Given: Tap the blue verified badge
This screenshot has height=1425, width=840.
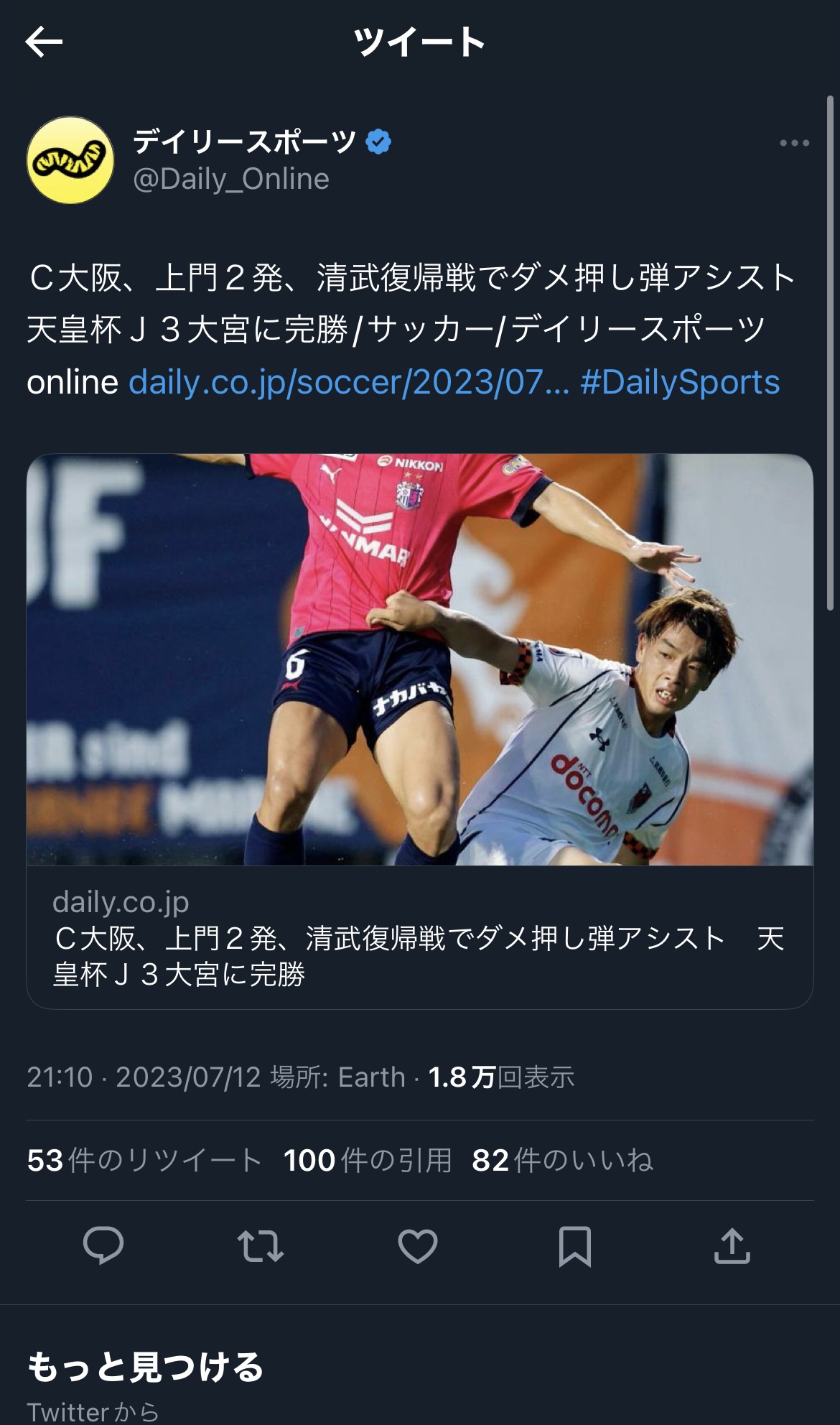Looking at the screenshot, I should tap(378, 141).
